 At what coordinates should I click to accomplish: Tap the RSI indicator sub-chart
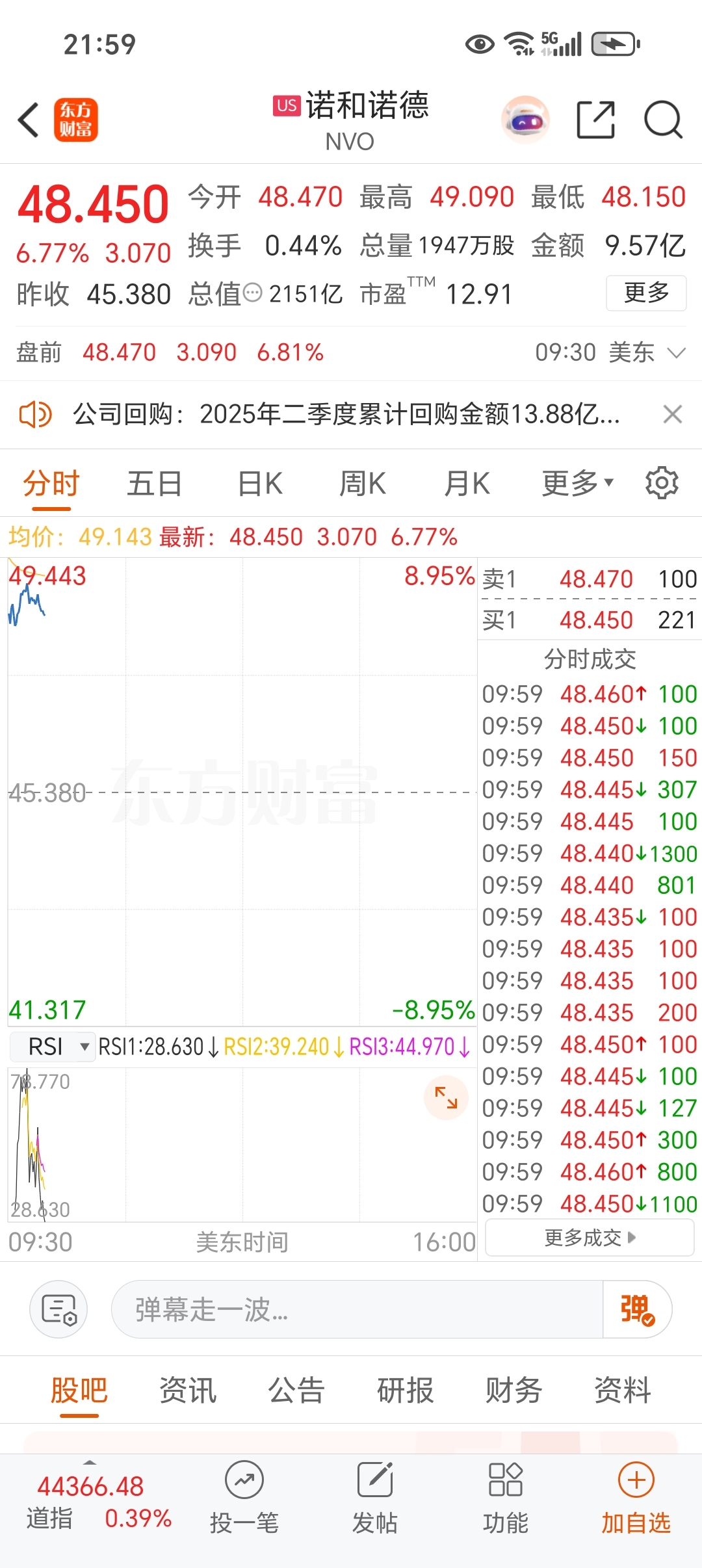pos(242,1144)
